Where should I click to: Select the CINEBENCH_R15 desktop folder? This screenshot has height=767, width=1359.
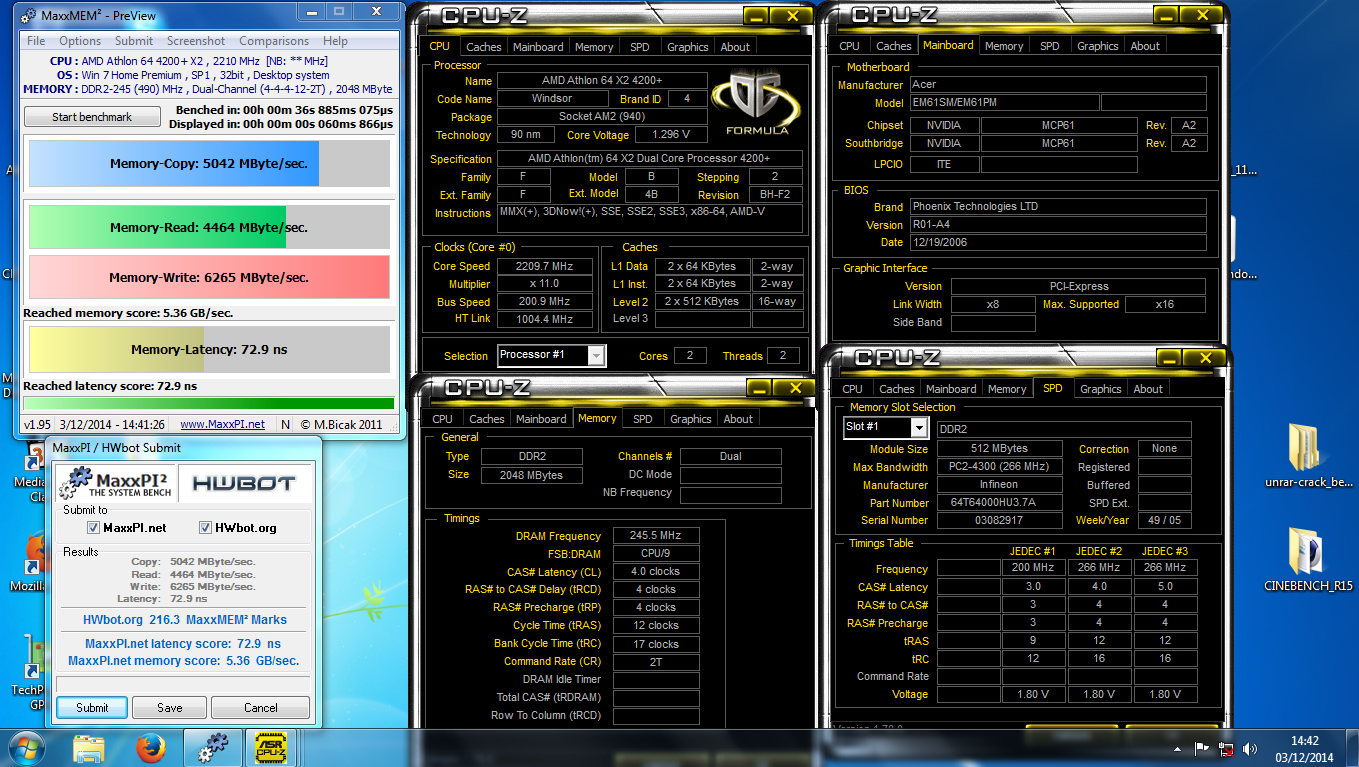[x=1308, y=560]
